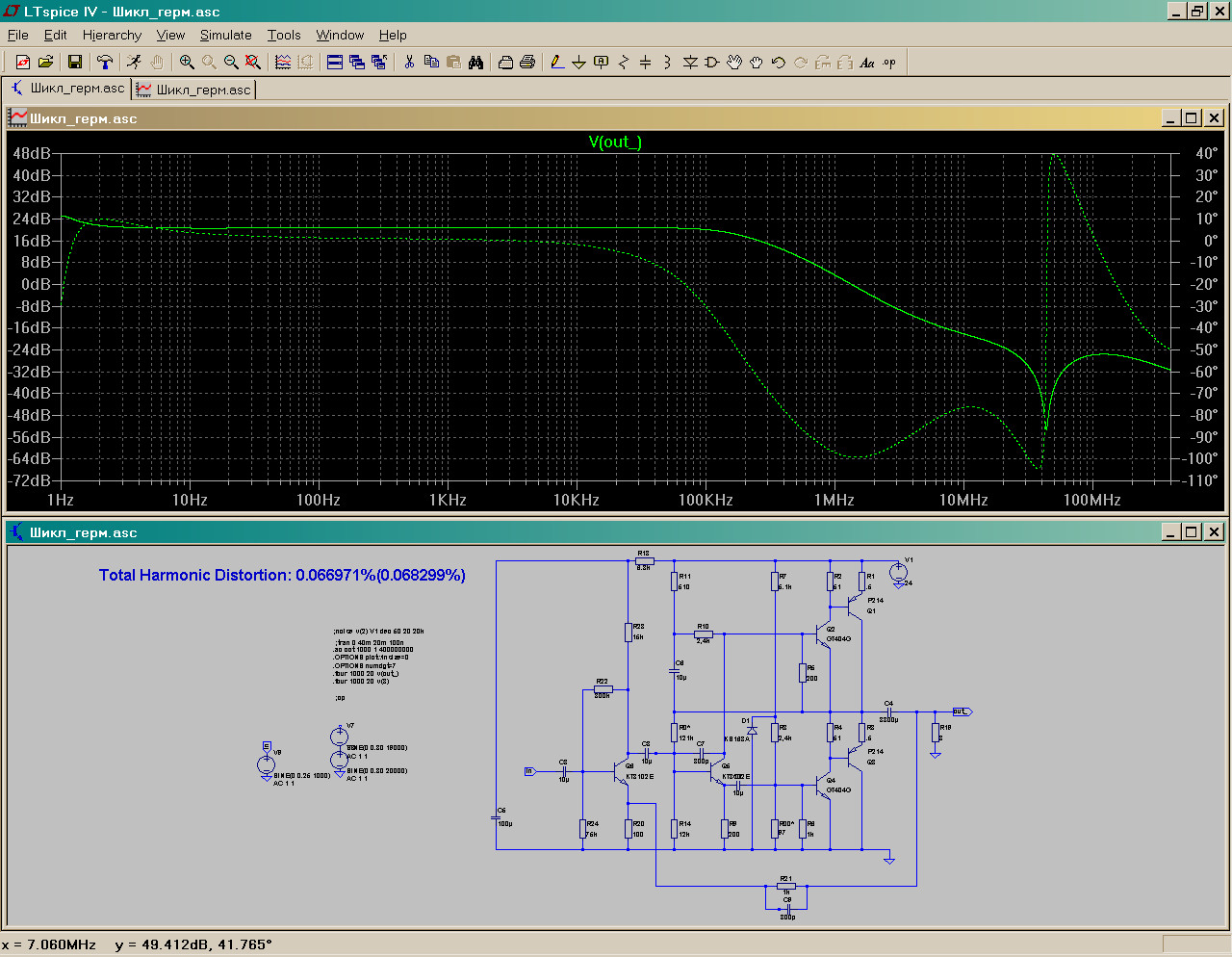Open the Simulate menu
This screenshot has height=957, width=1232.
(225, 35)
